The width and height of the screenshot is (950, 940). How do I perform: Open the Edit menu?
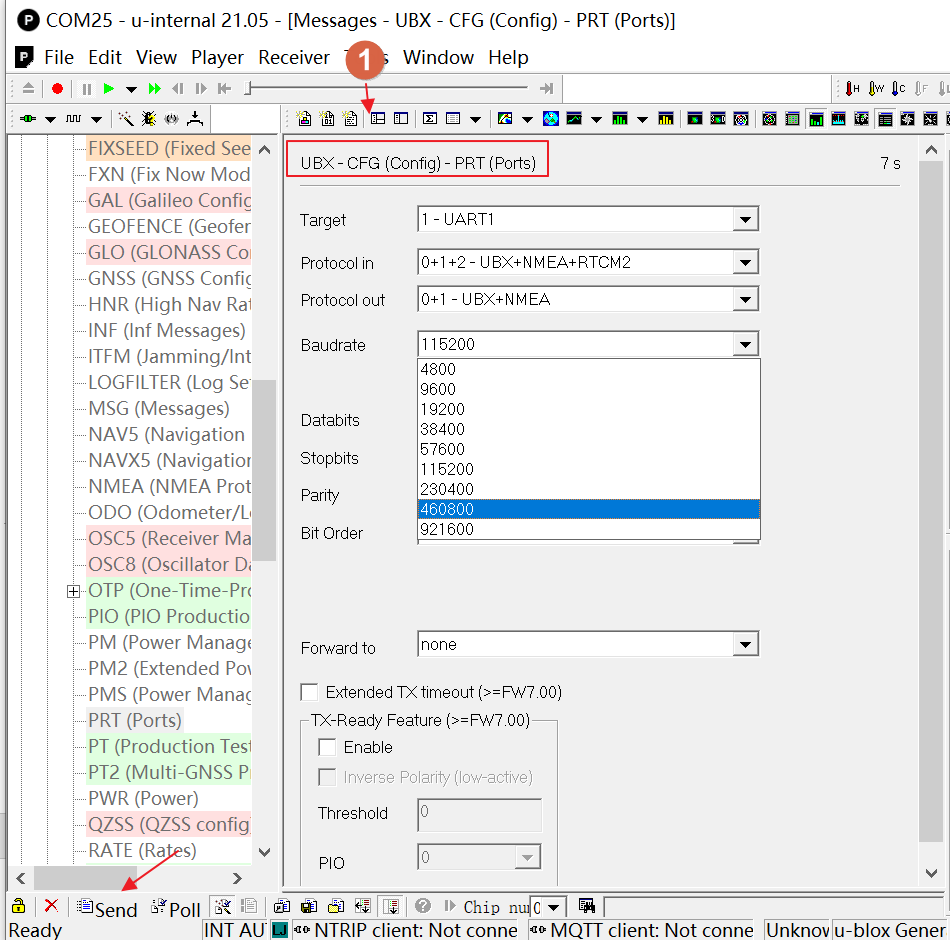[105, 58]
